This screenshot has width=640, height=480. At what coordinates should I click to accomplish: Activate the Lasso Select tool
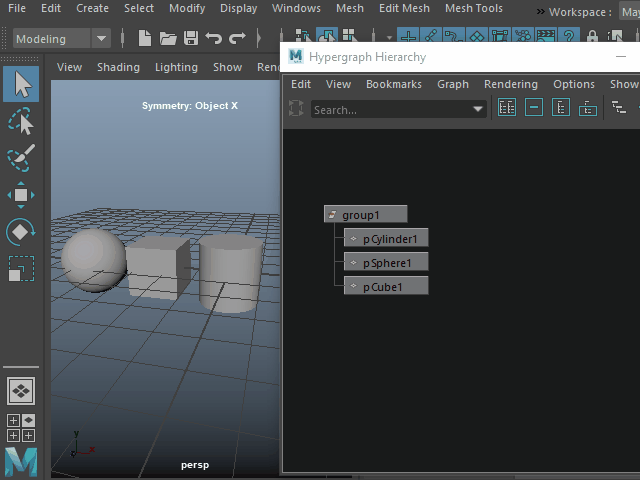tap(21, 122)
